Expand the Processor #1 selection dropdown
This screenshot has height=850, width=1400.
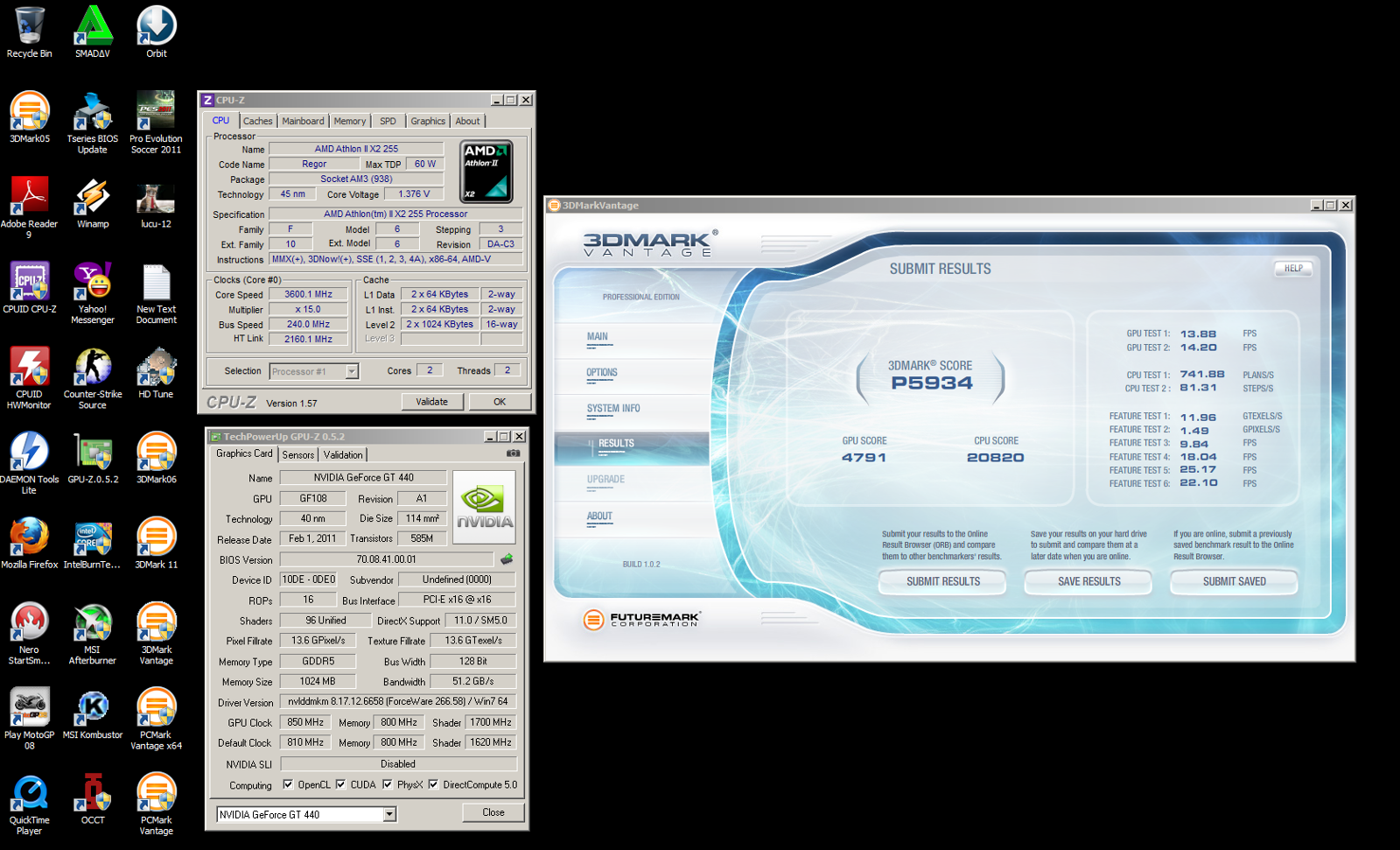[352, 371]
